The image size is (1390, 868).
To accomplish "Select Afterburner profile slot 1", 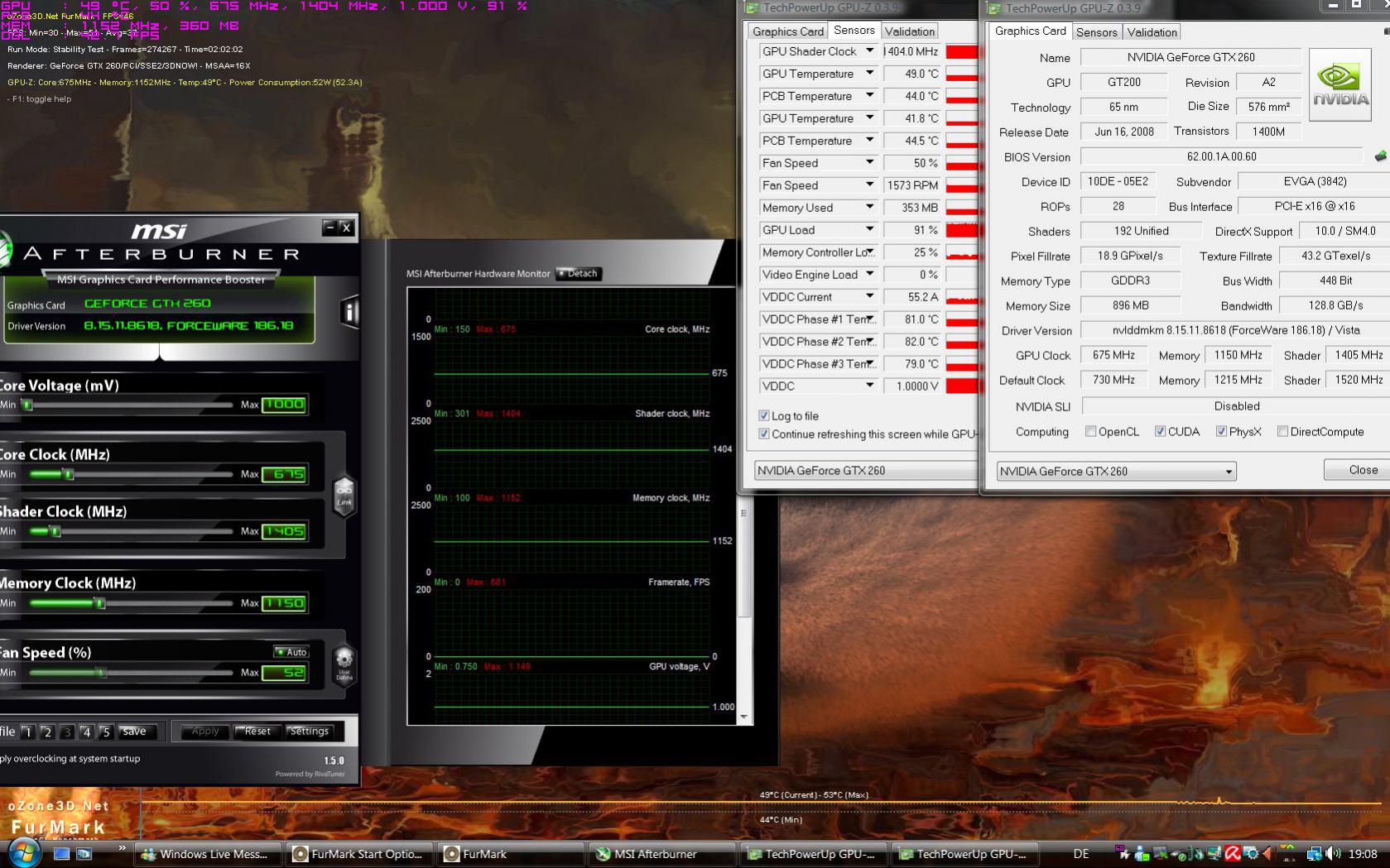I will point(27,731).
